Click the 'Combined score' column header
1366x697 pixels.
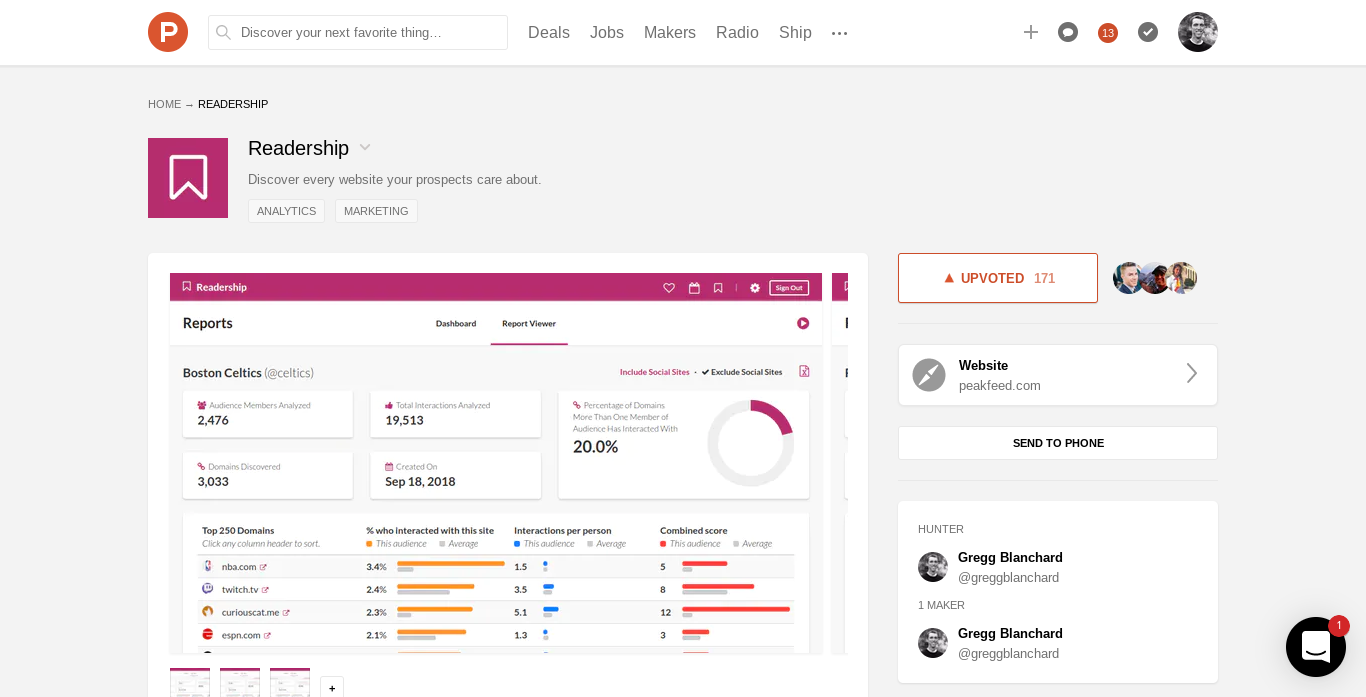click(695, 530)
